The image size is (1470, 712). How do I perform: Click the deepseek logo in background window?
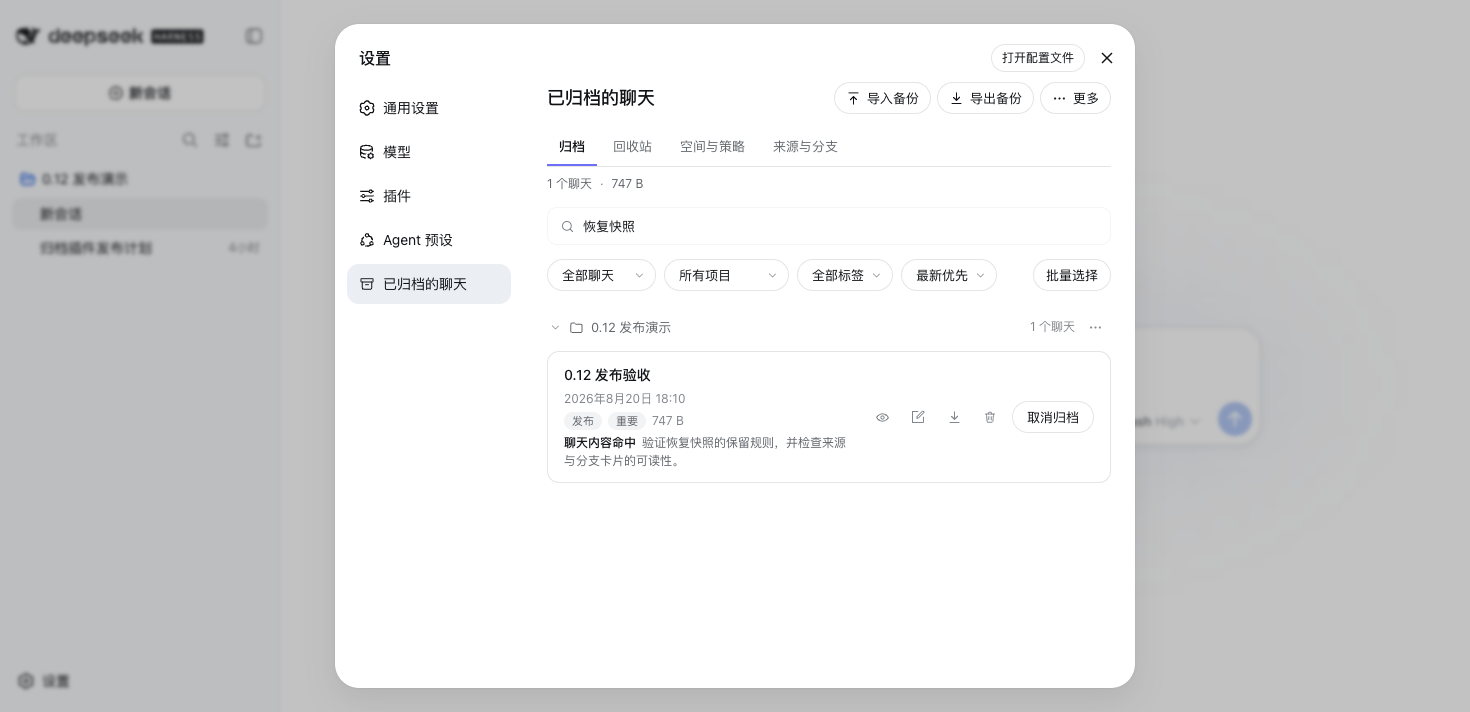click(x=110, y=36)
